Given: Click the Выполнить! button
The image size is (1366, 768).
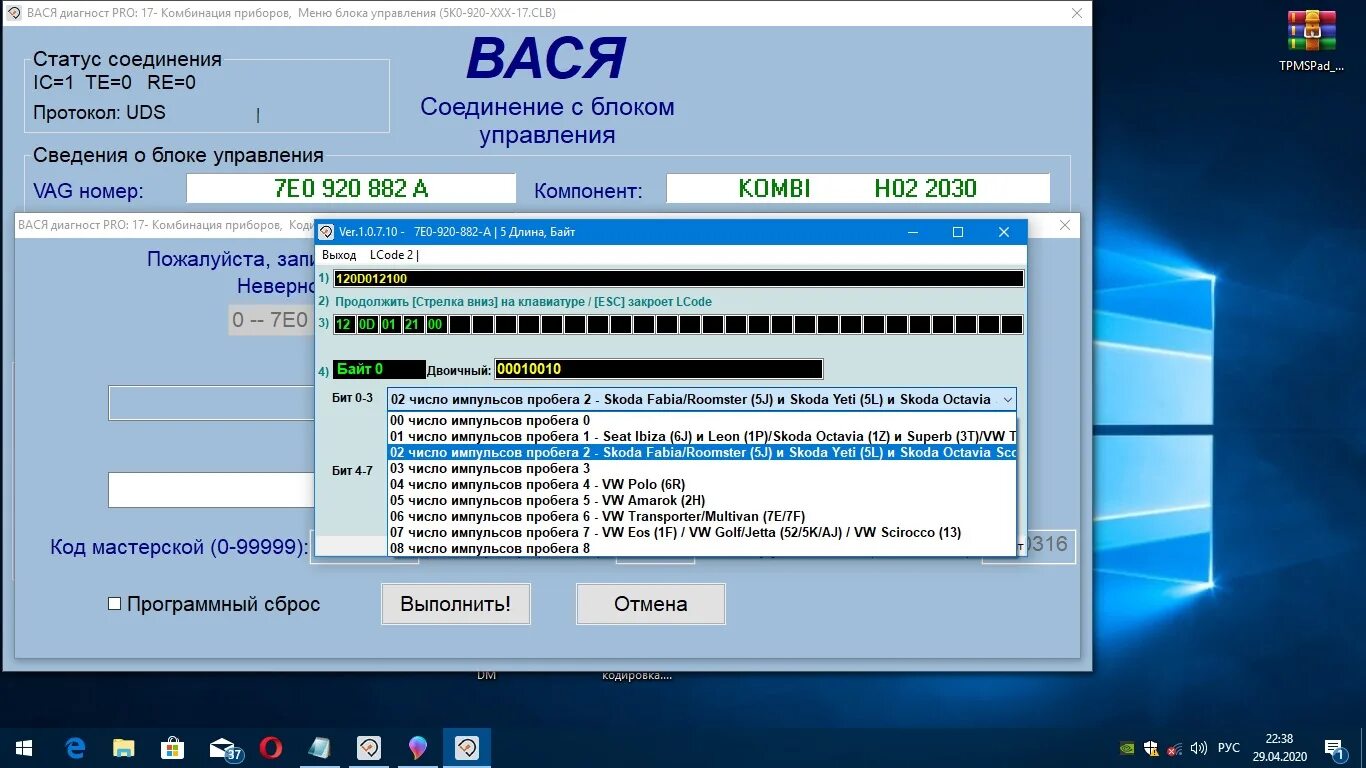Looking at the screenshot, I should click(x=456, y=604).
